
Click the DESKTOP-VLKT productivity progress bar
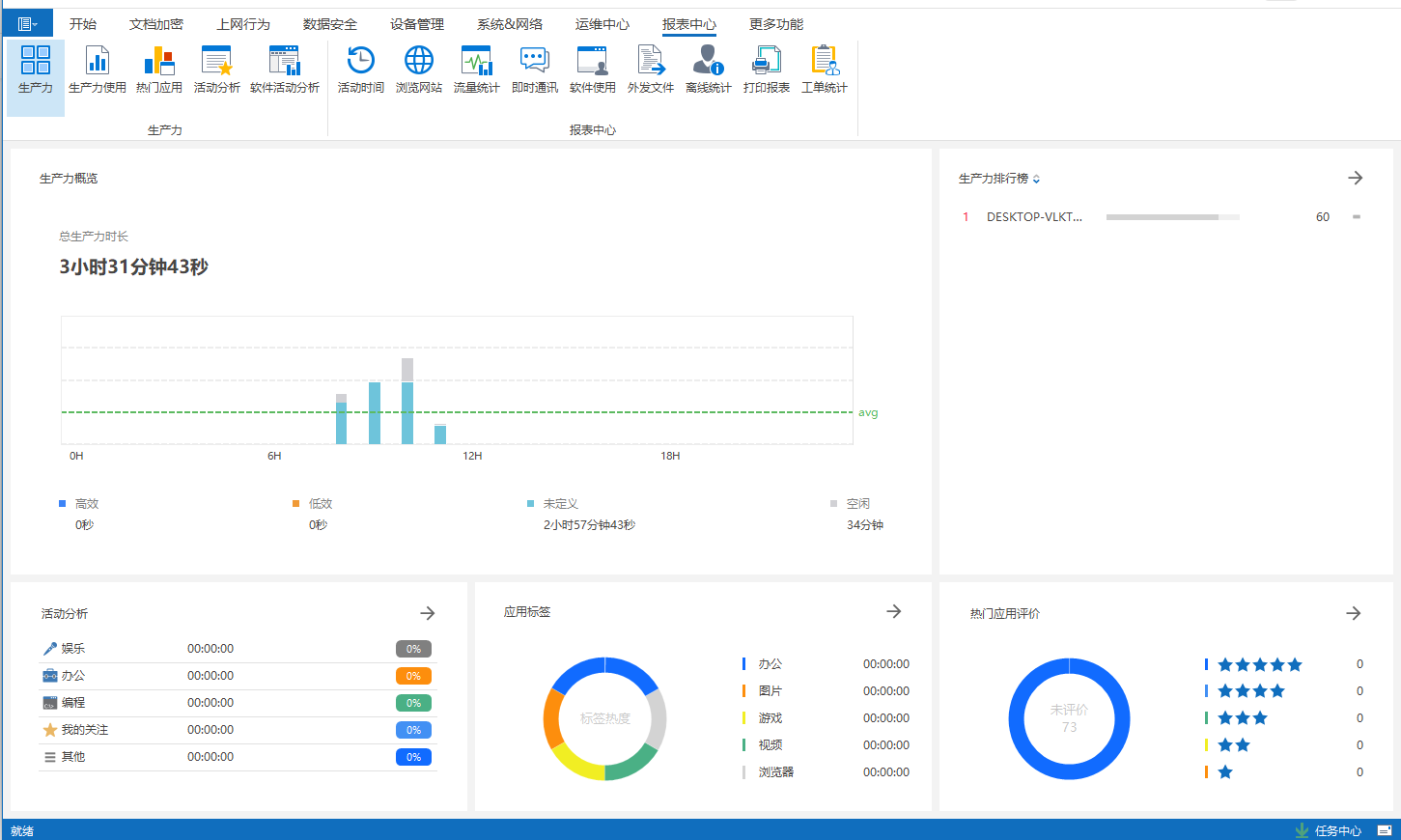1172,217
